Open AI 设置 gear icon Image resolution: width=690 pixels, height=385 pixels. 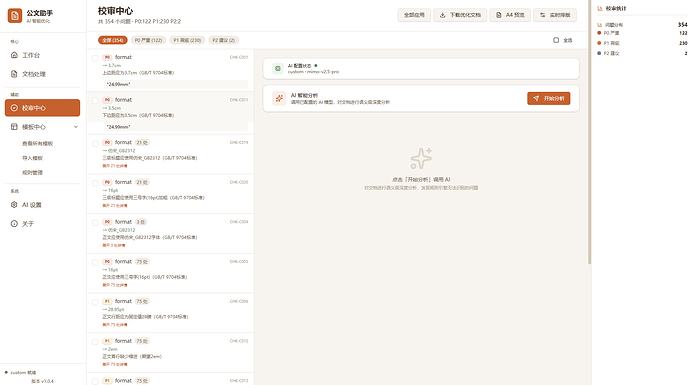click(x=14, y=205)
